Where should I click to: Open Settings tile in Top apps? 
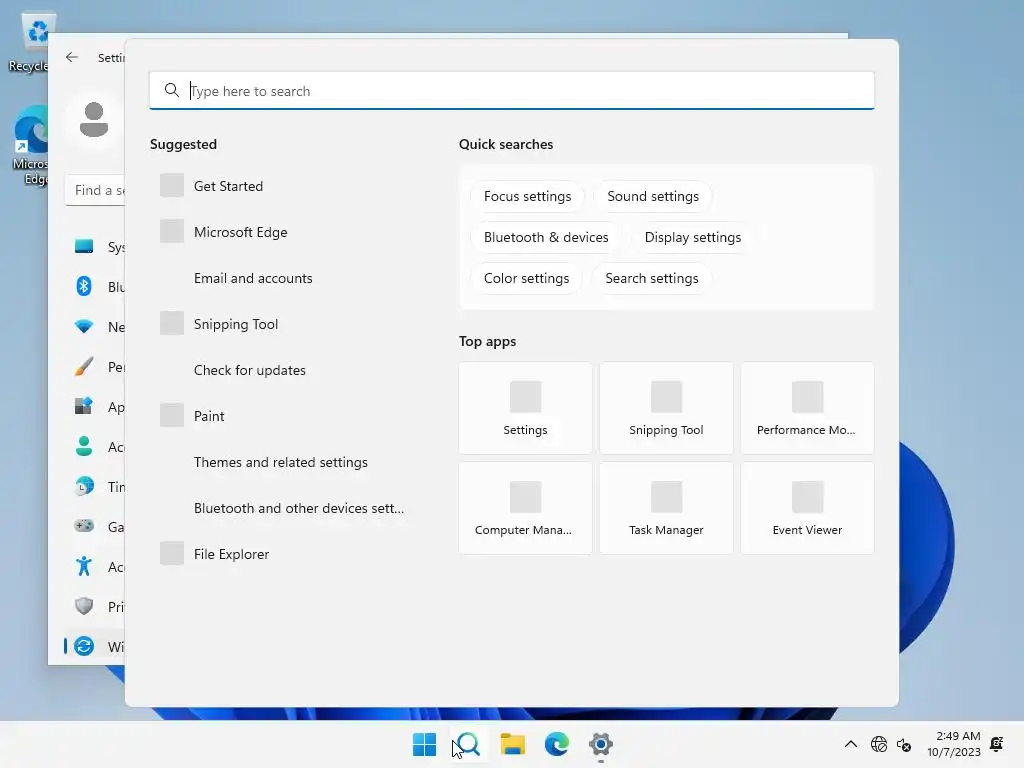click(x=526, y=408)
